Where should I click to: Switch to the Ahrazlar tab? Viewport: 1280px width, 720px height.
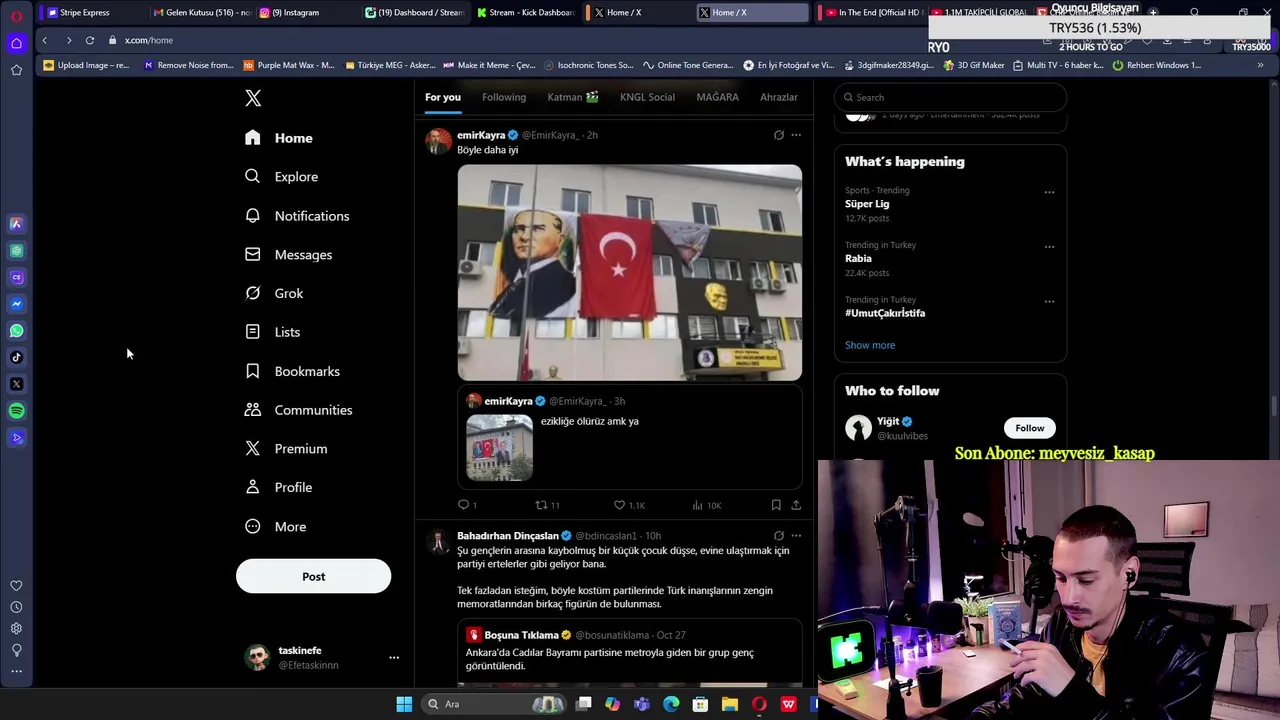pos(778,97)
